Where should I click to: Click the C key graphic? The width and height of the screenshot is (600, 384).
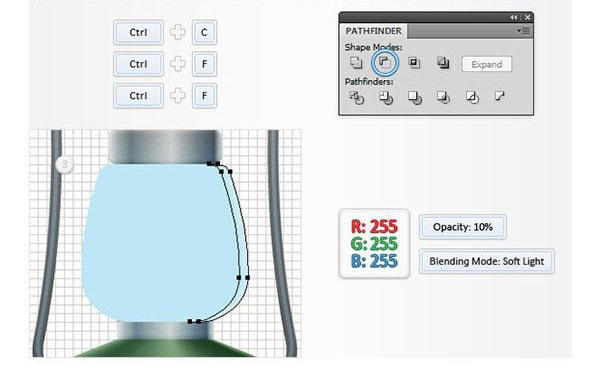point(204,33)
